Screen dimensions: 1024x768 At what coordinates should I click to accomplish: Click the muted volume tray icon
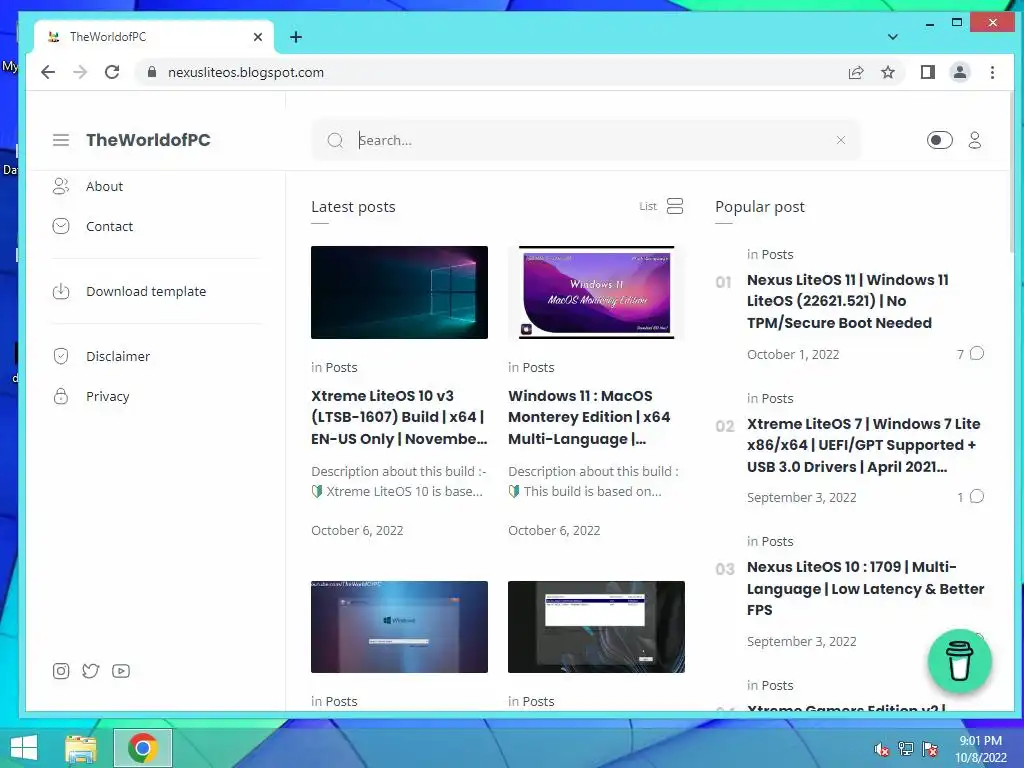pos(882,748)
